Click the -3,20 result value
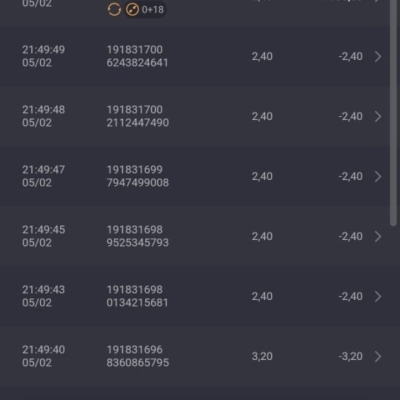The image size is (400, 400). click(350, 356)
